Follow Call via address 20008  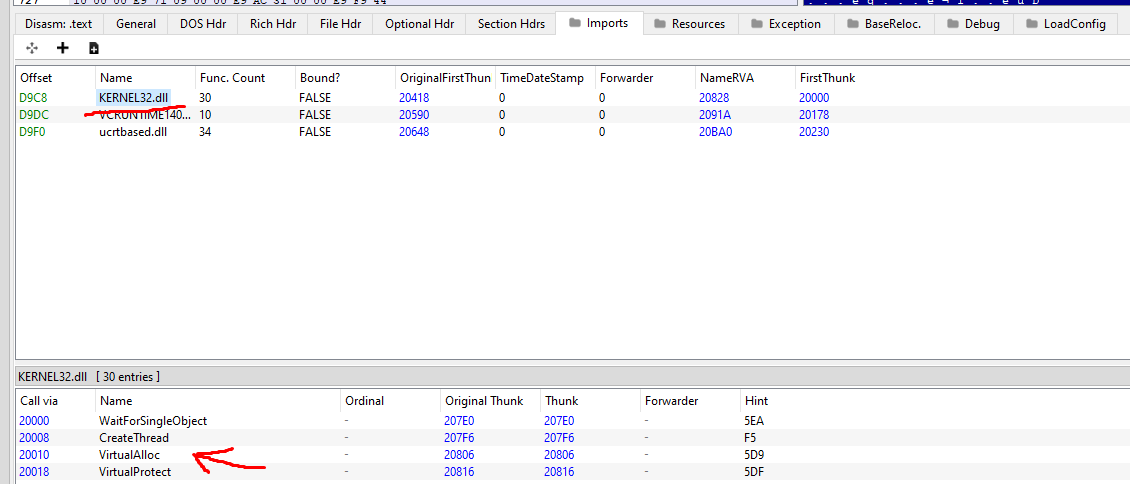35,437
